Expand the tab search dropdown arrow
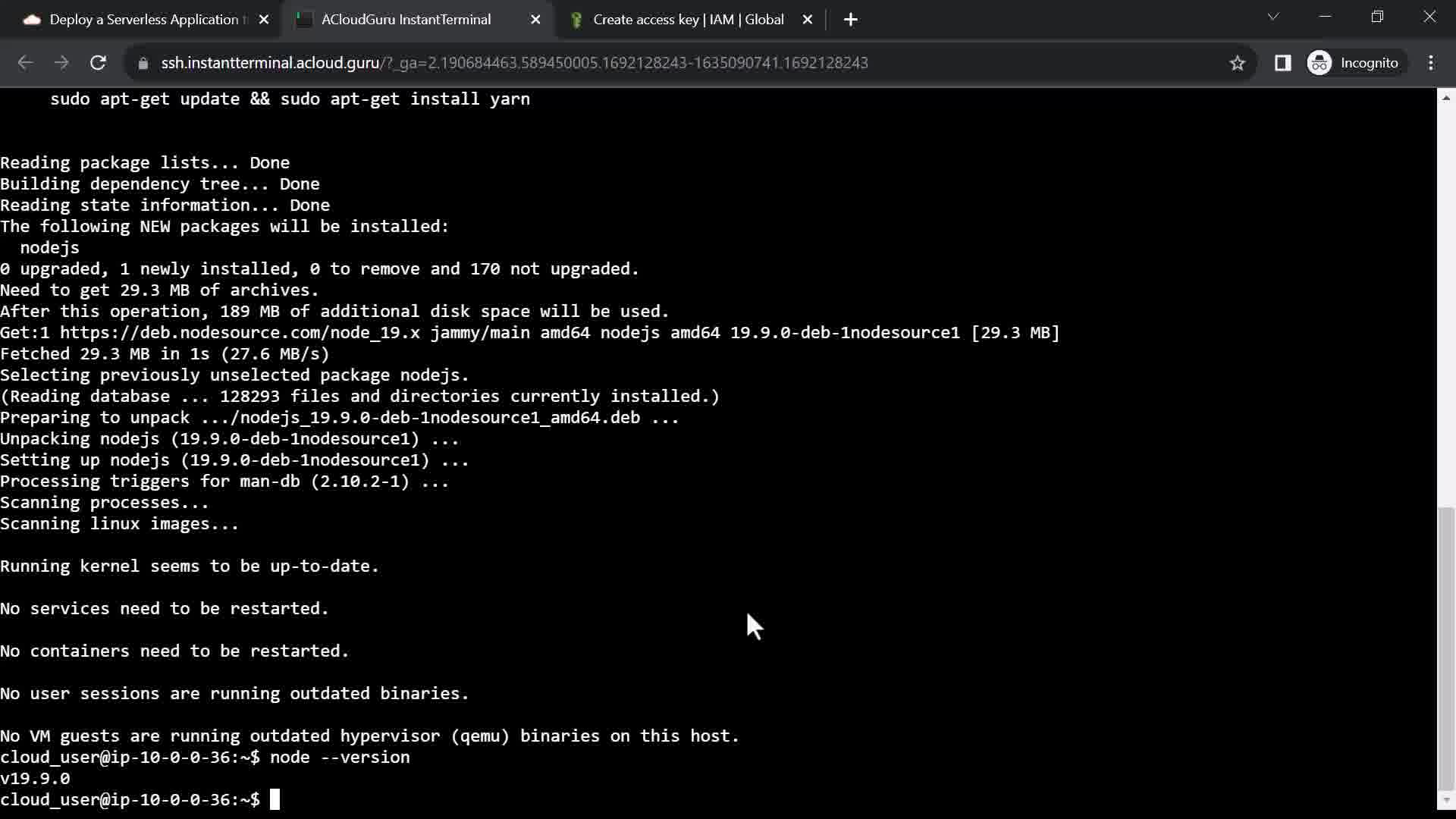The image size is (1456, 819). (1273, 17)
